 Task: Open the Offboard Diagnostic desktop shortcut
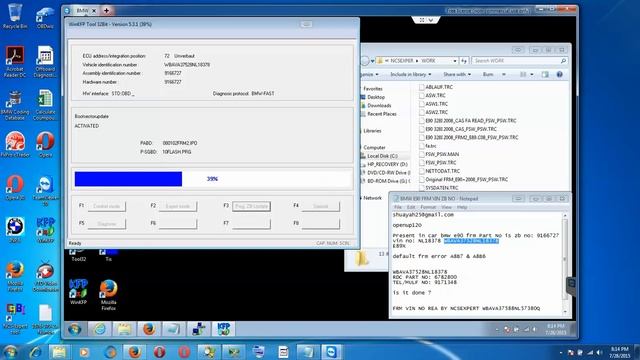click(x=45, y=61)
